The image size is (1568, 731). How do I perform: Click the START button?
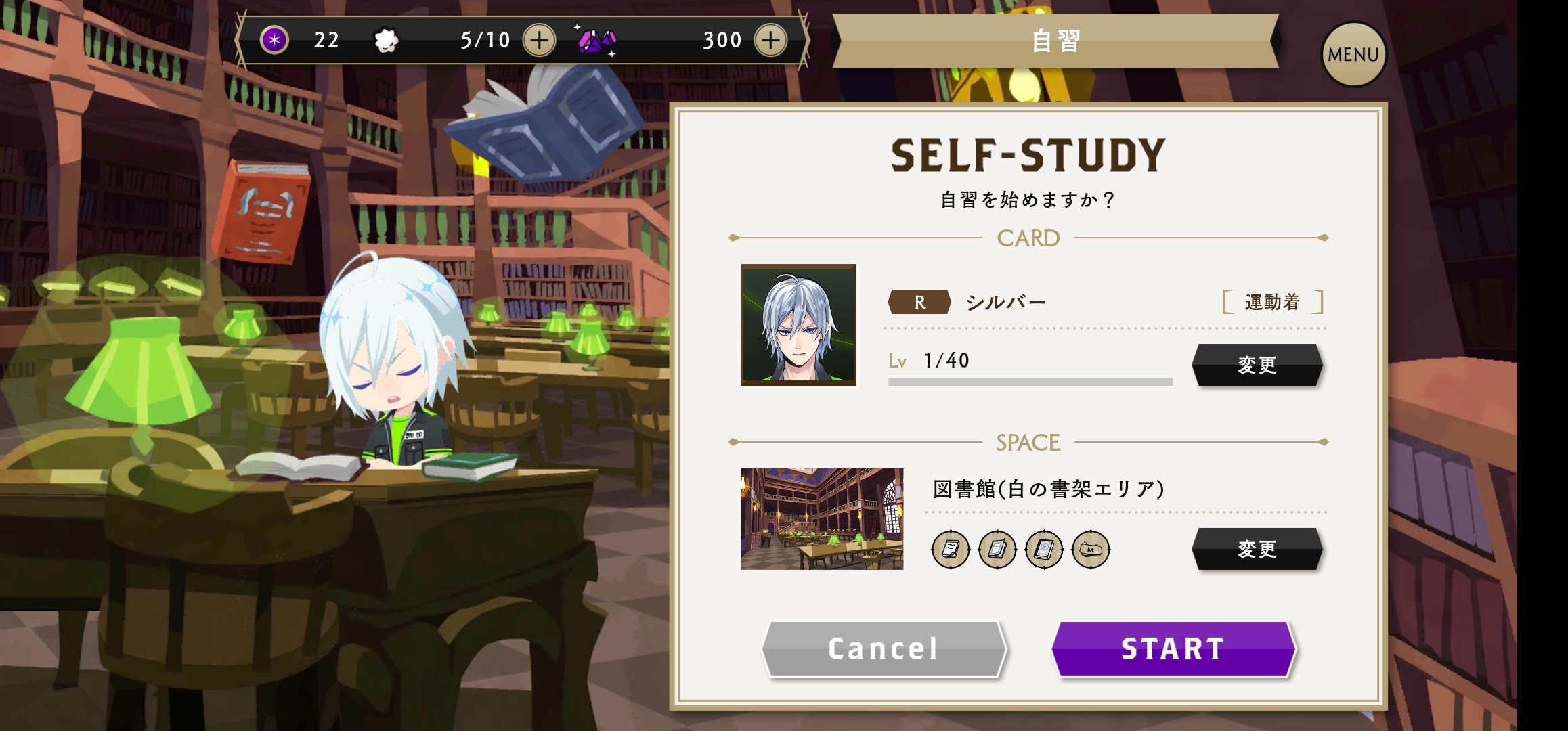point(1173,648)
